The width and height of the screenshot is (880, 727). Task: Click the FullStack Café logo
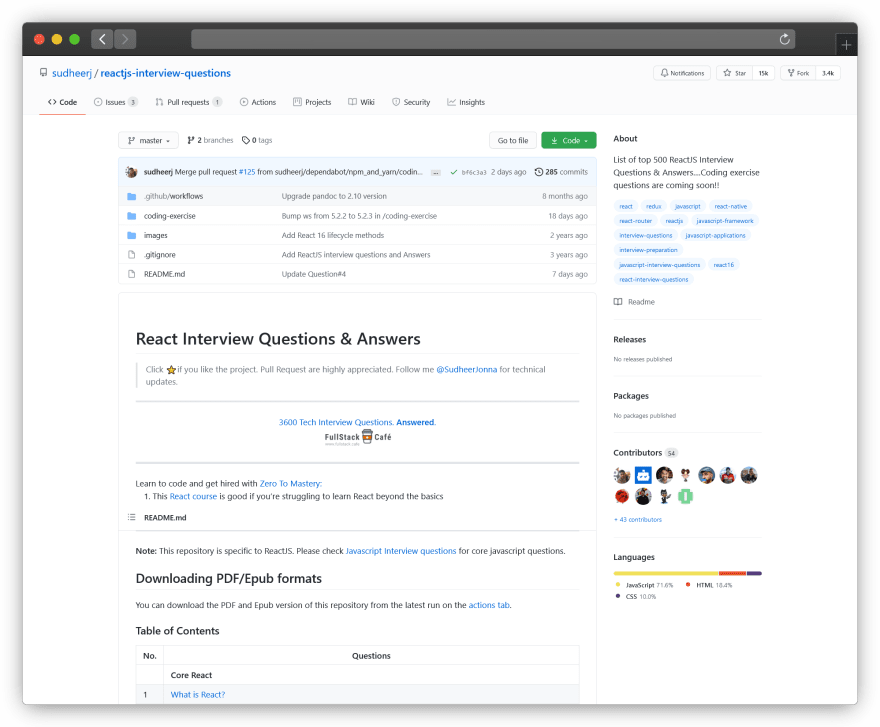[x=358, y=437]
